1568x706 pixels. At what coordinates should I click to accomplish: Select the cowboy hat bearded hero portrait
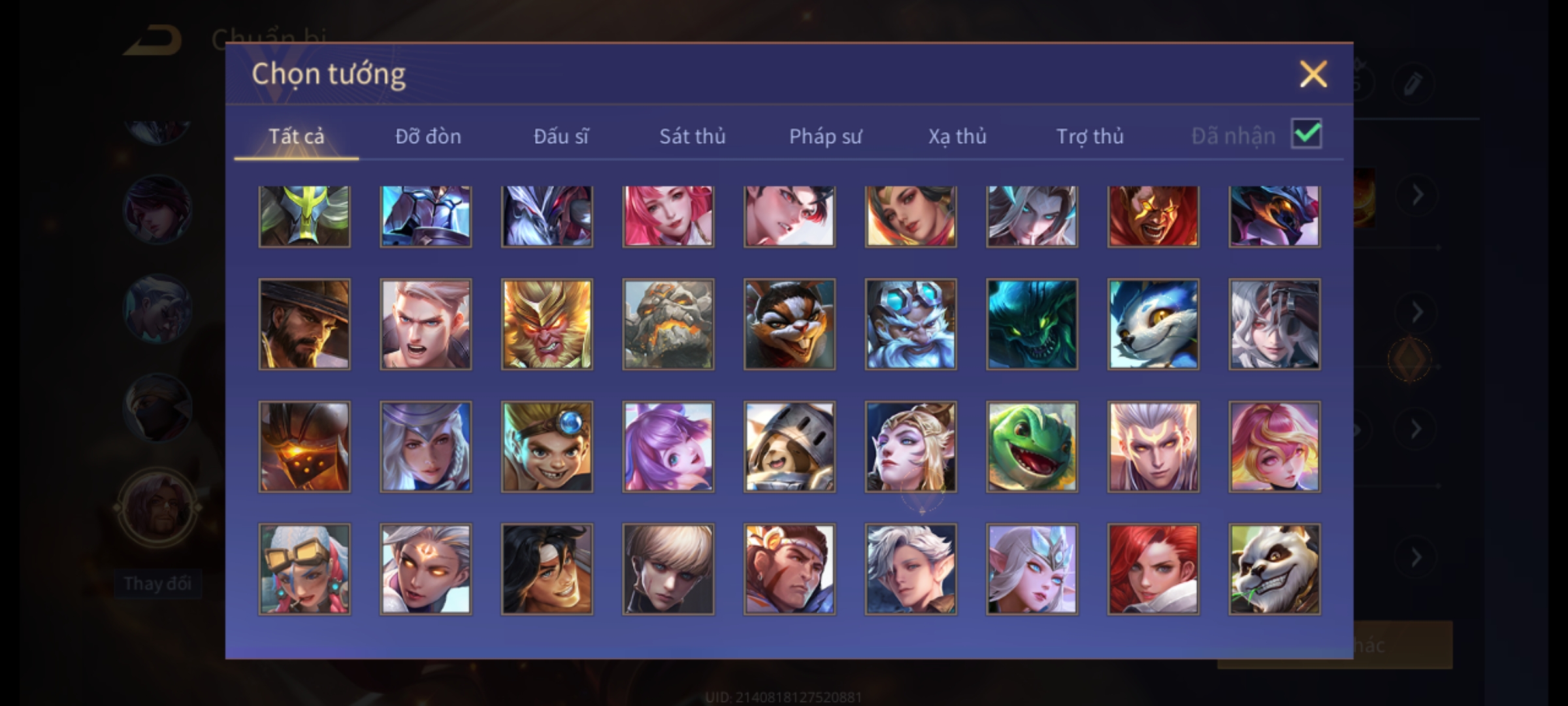click(x=304, y=324)
